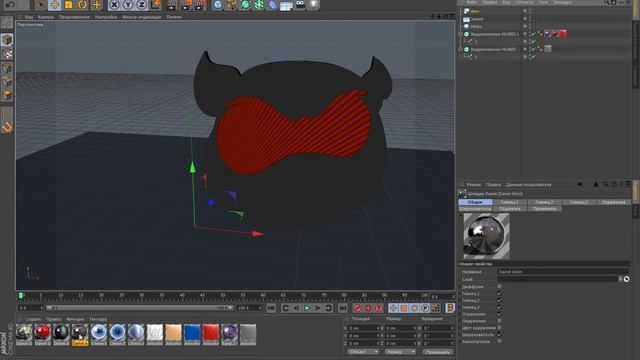The height and width of the screenshot is (360, 640).
Task: Click record active objects red button
Action: (x=358, y=308)
